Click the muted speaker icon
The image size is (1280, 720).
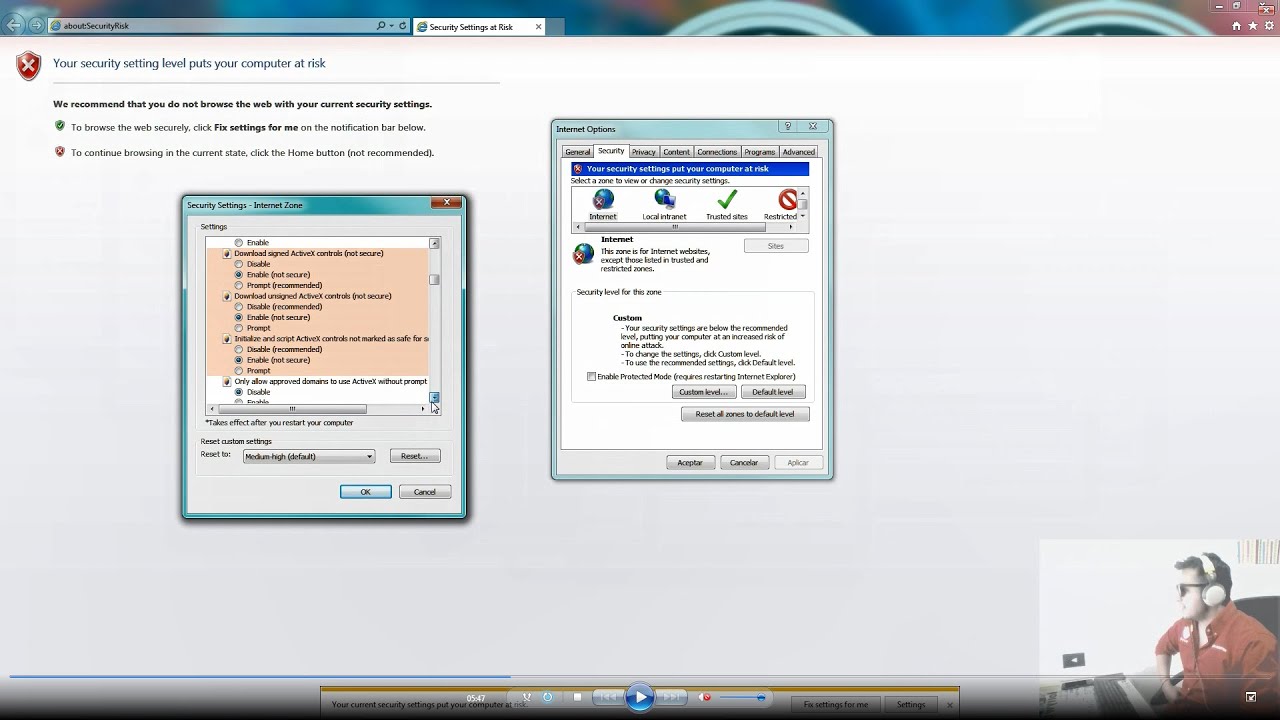pyautogui.click(x=706, y=697)
